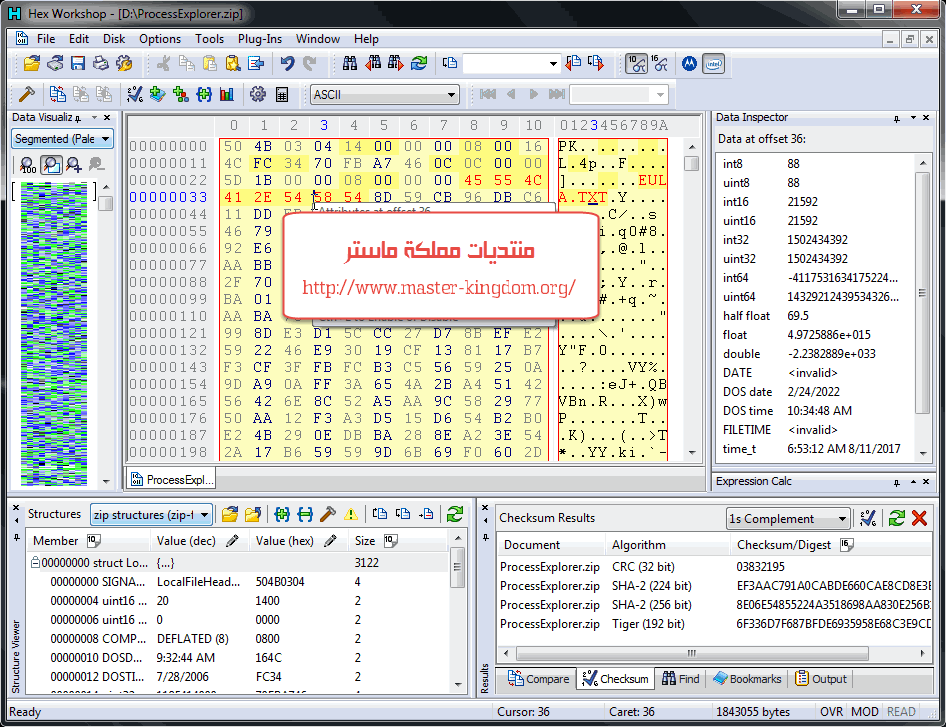946x727 pixels.
Task: Click the Compare files icon in the toolbar
Action: [x=57, y=94]
